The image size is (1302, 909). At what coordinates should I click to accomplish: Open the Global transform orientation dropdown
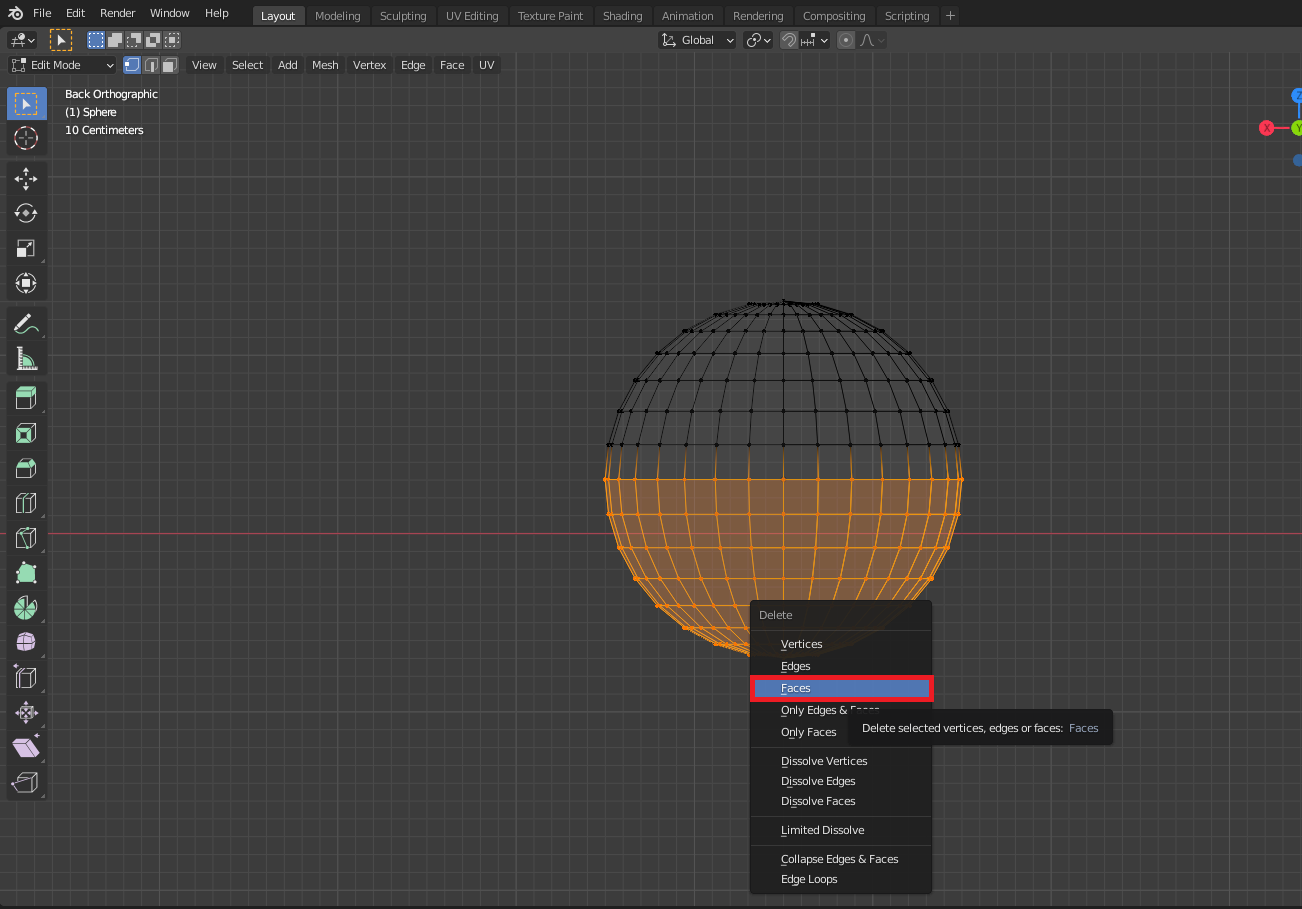pyautogui.click(x=697, y=40)
